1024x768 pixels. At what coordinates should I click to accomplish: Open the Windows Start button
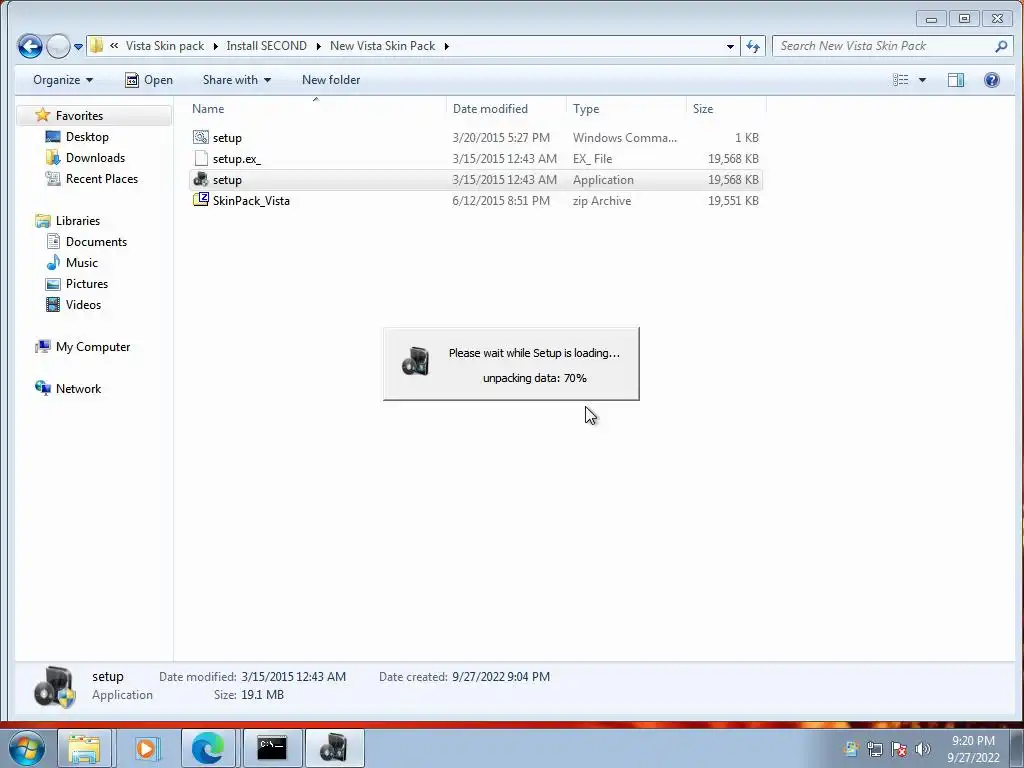coord(26,748)
